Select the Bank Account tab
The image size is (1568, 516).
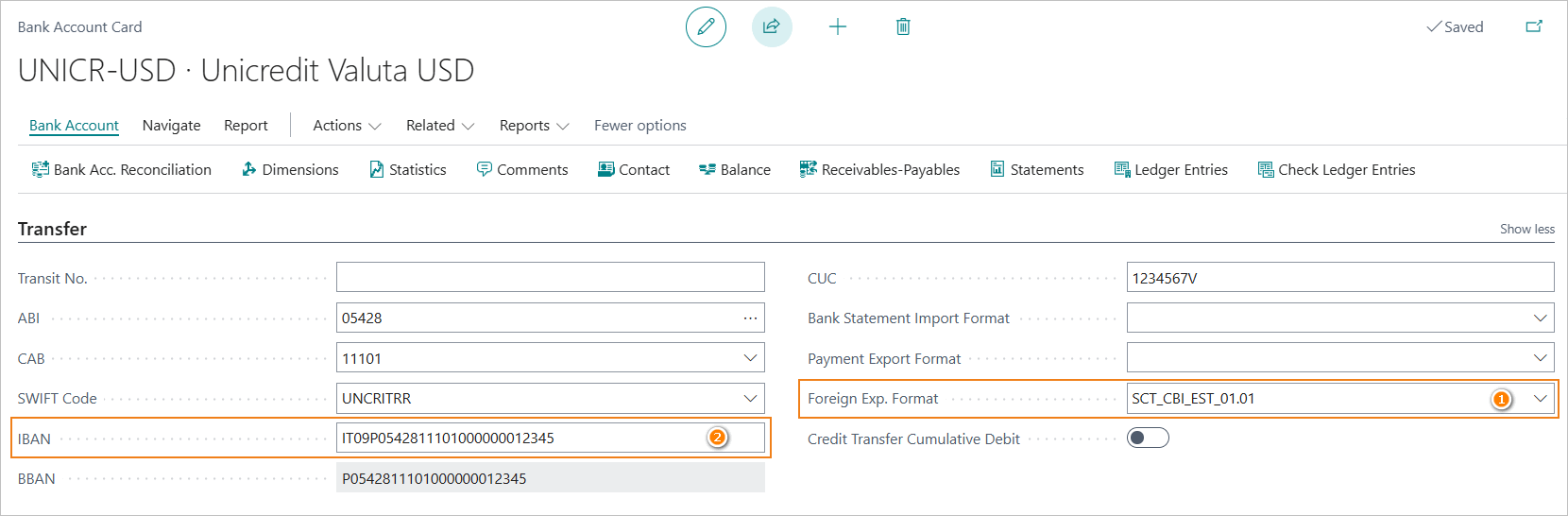(74, 126)
